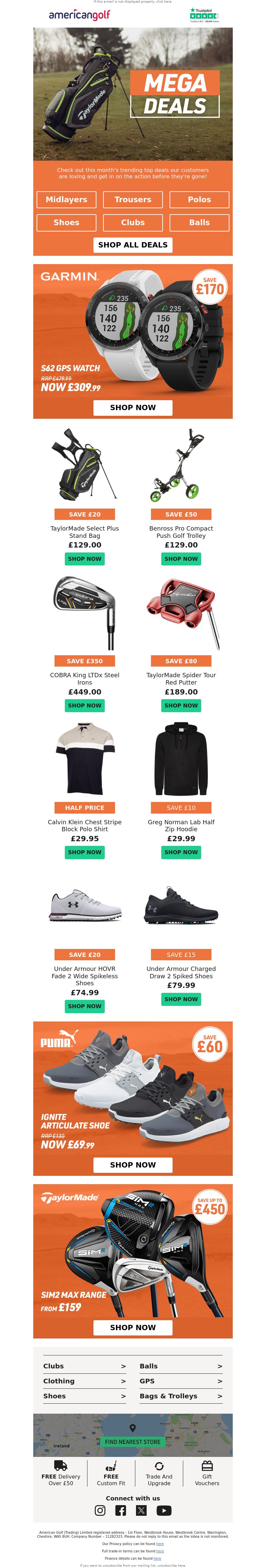Screen dimensions: 266x1568
Task: Open the Facebook social icon
Action: [x=121, y=1511]
